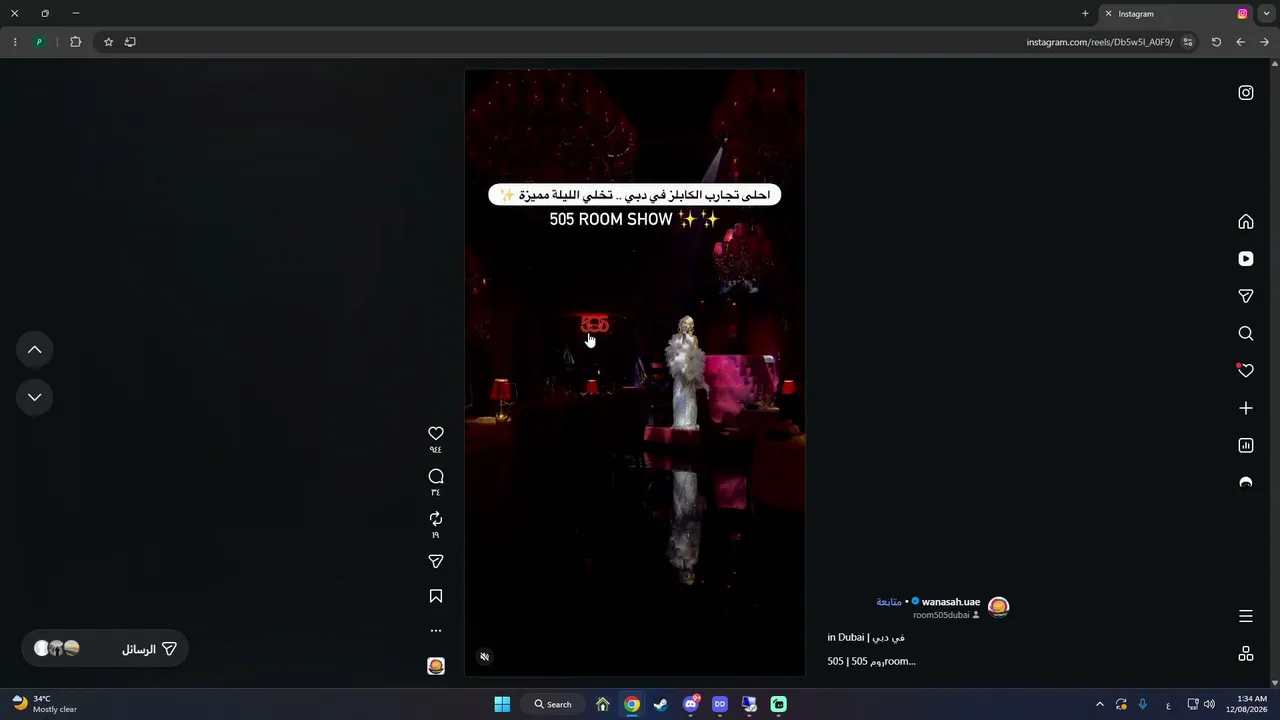1280x720 pixels.
Task: Open weather widget showing 34°C
Action: (x=45, y=704)
